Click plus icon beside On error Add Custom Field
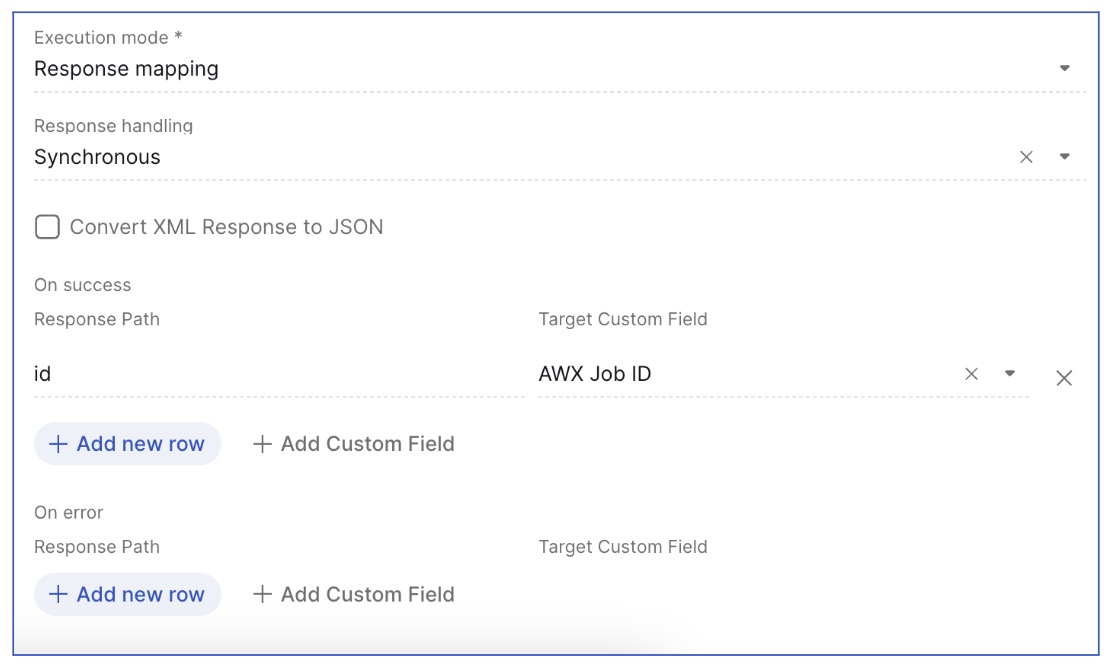 coord(263,594)
